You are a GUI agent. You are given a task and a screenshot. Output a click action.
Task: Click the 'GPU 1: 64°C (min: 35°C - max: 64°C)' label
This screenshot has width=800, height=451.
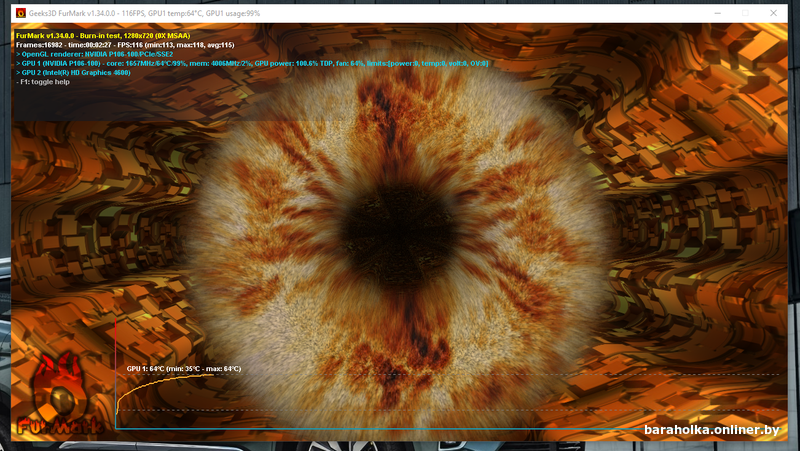tap(184, 368)
